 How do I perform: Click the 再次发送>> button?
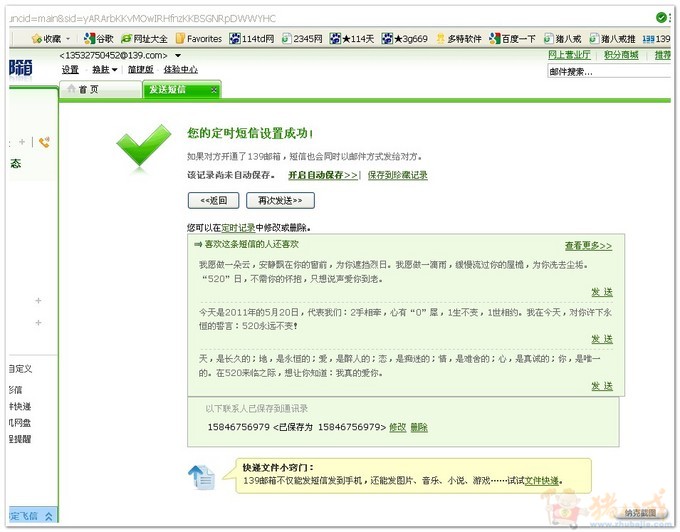280,200
